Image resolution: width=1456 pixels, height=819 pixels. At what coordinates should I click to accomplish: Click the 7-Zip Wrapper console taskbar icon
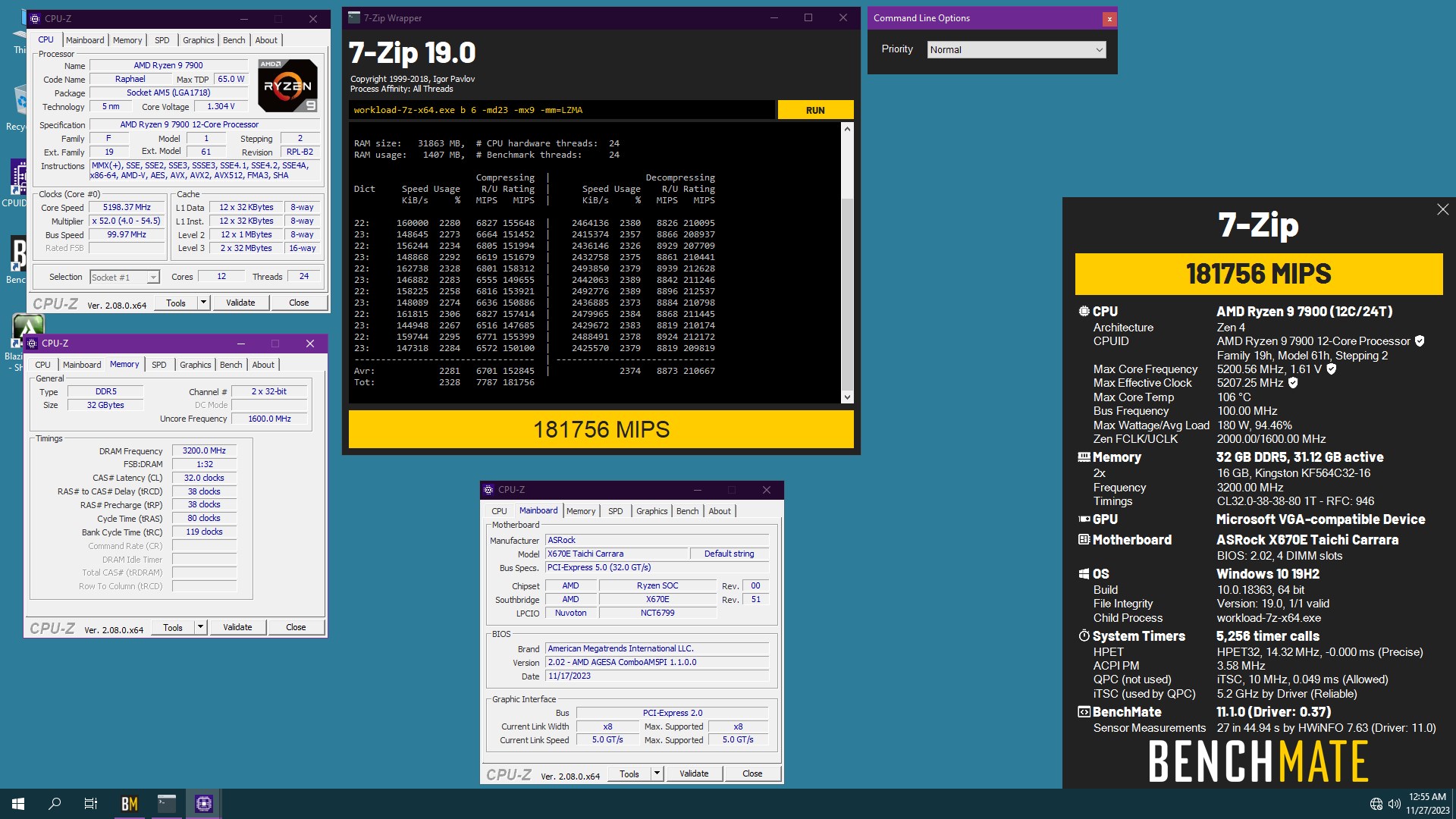167,804
